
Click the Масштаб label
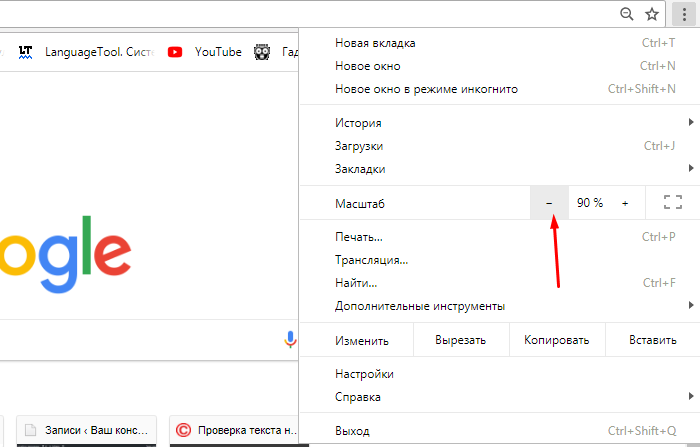tap(360, 204)
